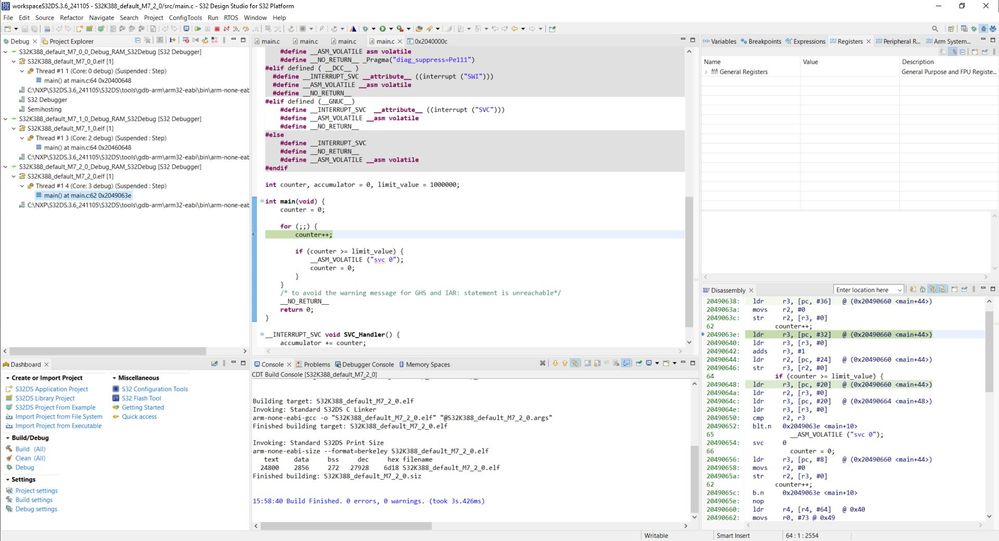Toggle the highlighted fourth icon in the Disassembly toolbar

(942, 289)
